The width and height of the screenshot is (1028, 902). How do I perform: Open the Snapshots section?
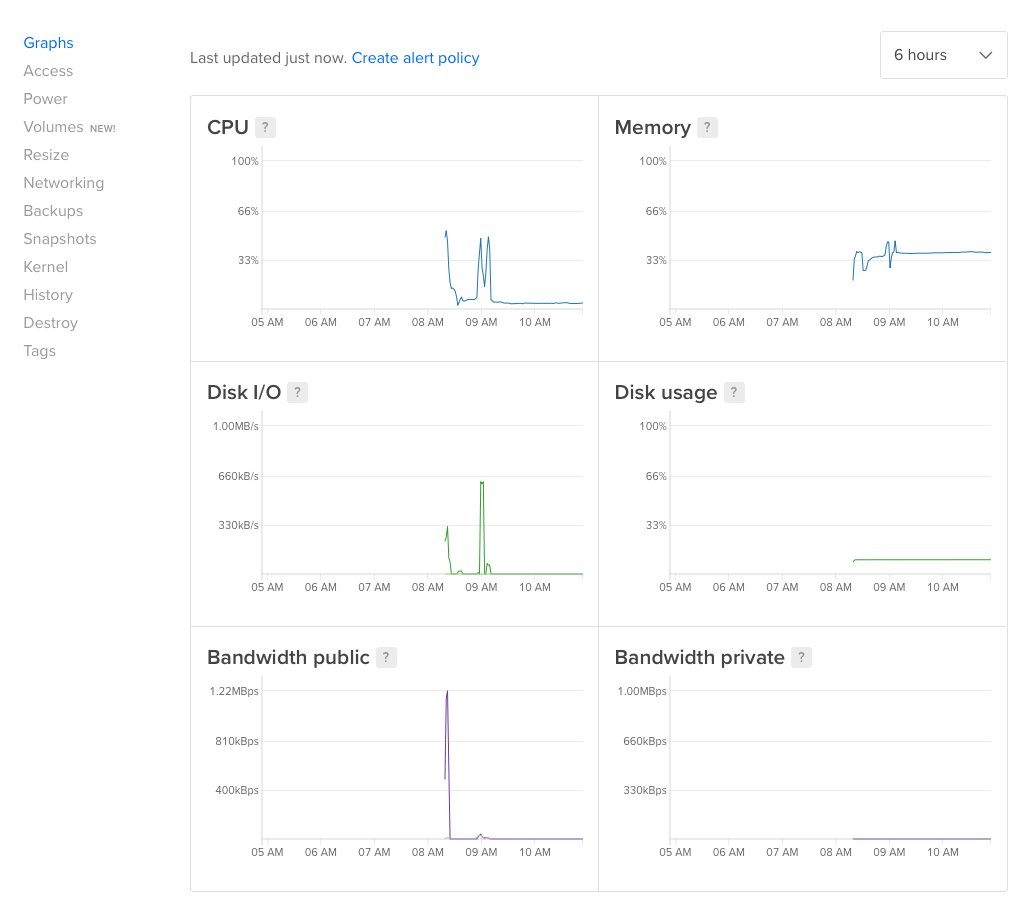60,239
